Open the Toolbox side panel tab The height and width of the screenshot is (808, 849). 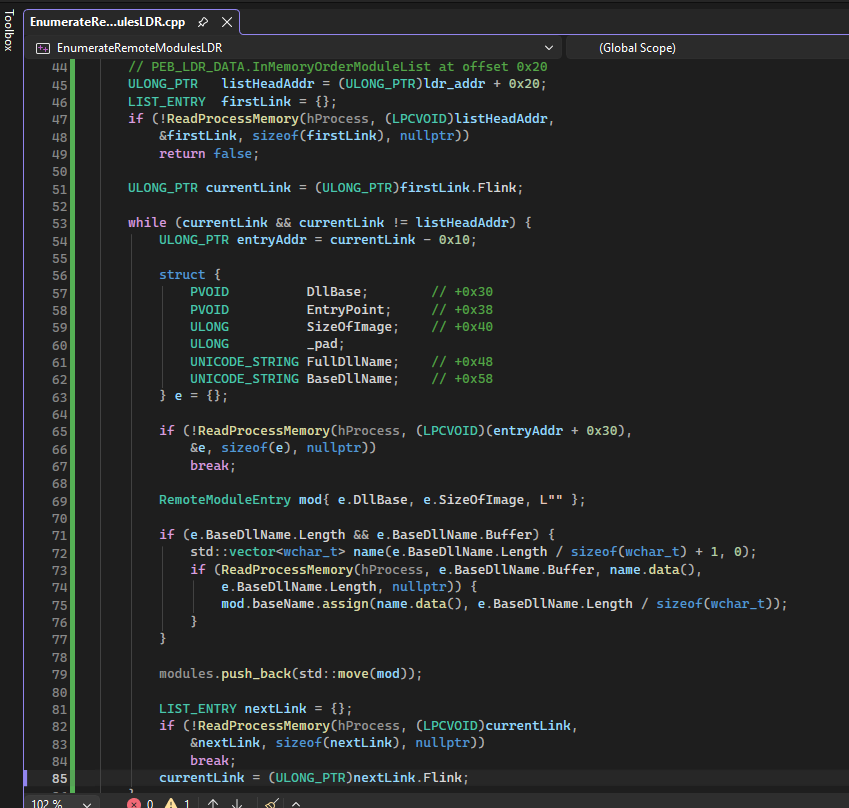(9, 30)
